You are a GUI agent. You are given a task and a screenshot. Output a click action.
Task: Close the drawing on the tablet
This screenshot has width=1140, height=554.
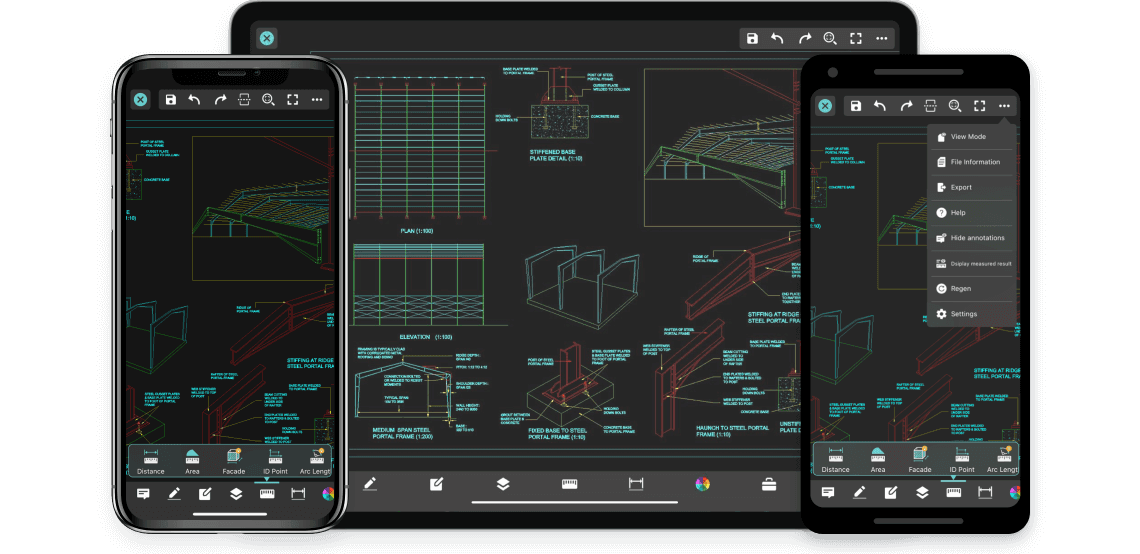click(x=267, y=39)
